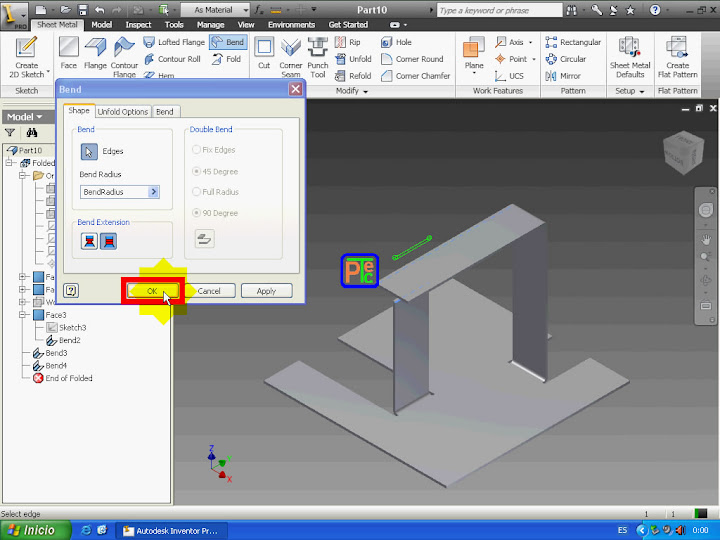Open the Point dropdown arrow

point(534,59)
